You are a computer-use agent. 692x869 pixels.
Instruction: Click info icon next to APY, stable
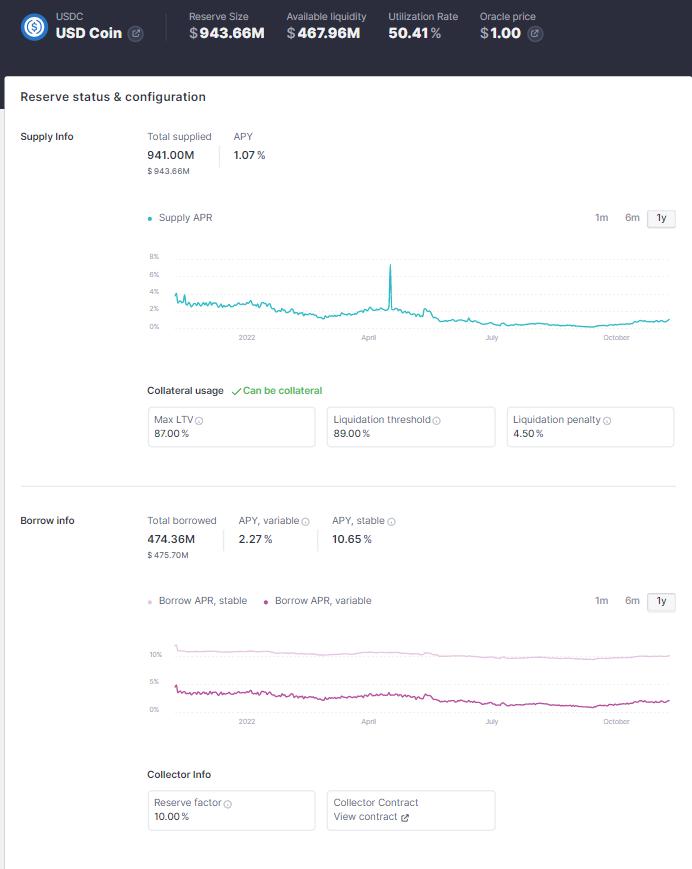click(391, 521)
